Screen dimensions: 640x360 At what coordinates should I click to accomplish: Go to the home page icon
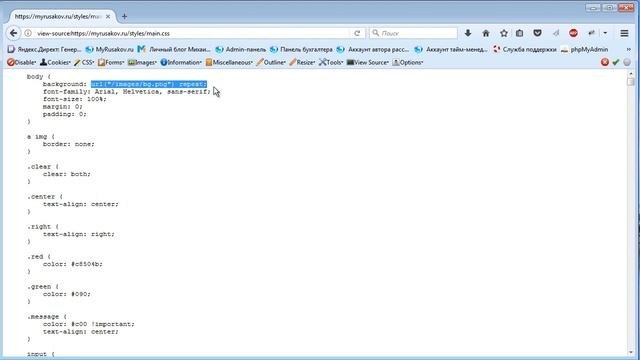coord(486,33)
